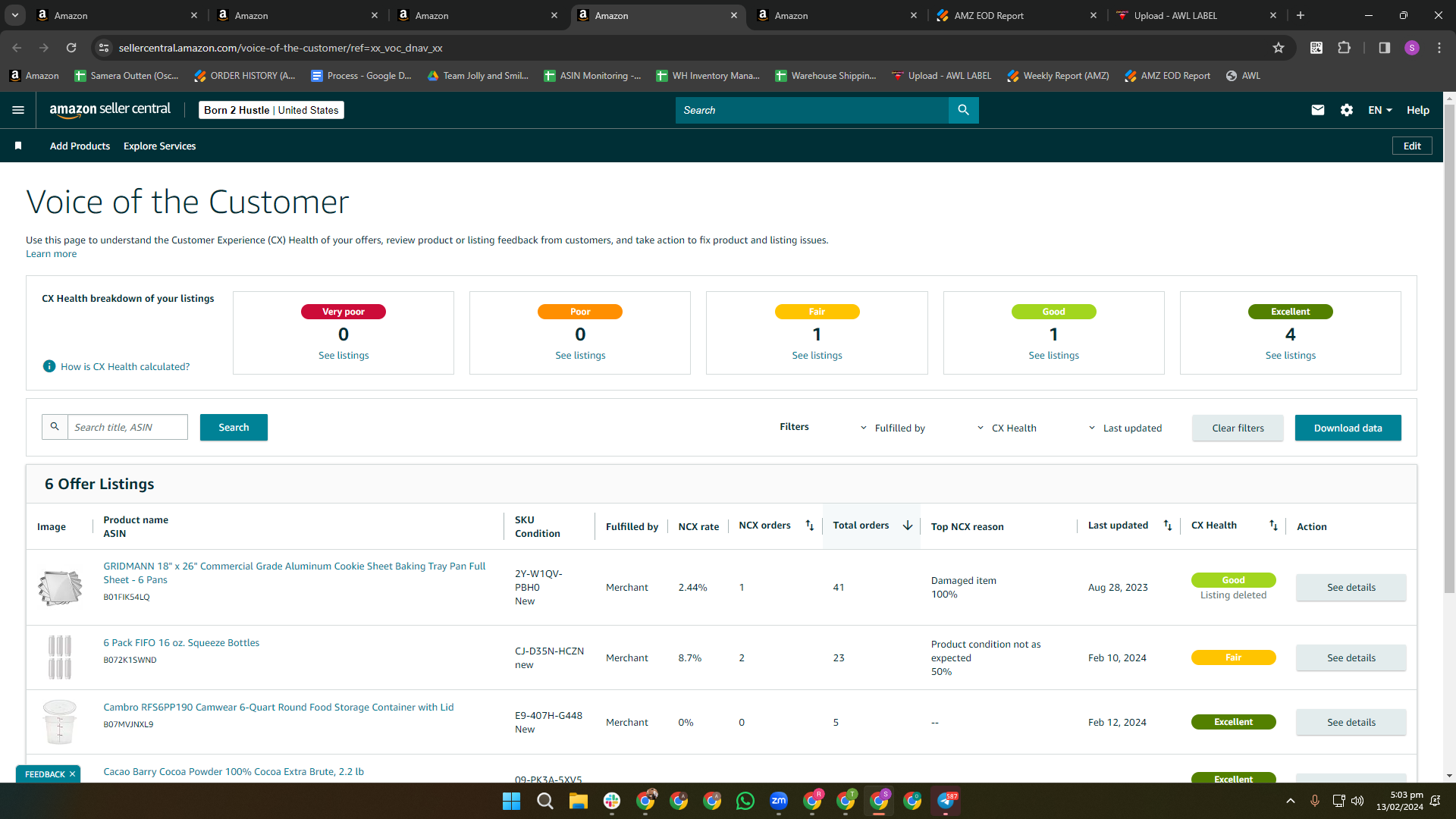The image size is (1456, 819).
Task: Open the Windows Start menu
Action: pyautogui.click(x=511, y=801)
